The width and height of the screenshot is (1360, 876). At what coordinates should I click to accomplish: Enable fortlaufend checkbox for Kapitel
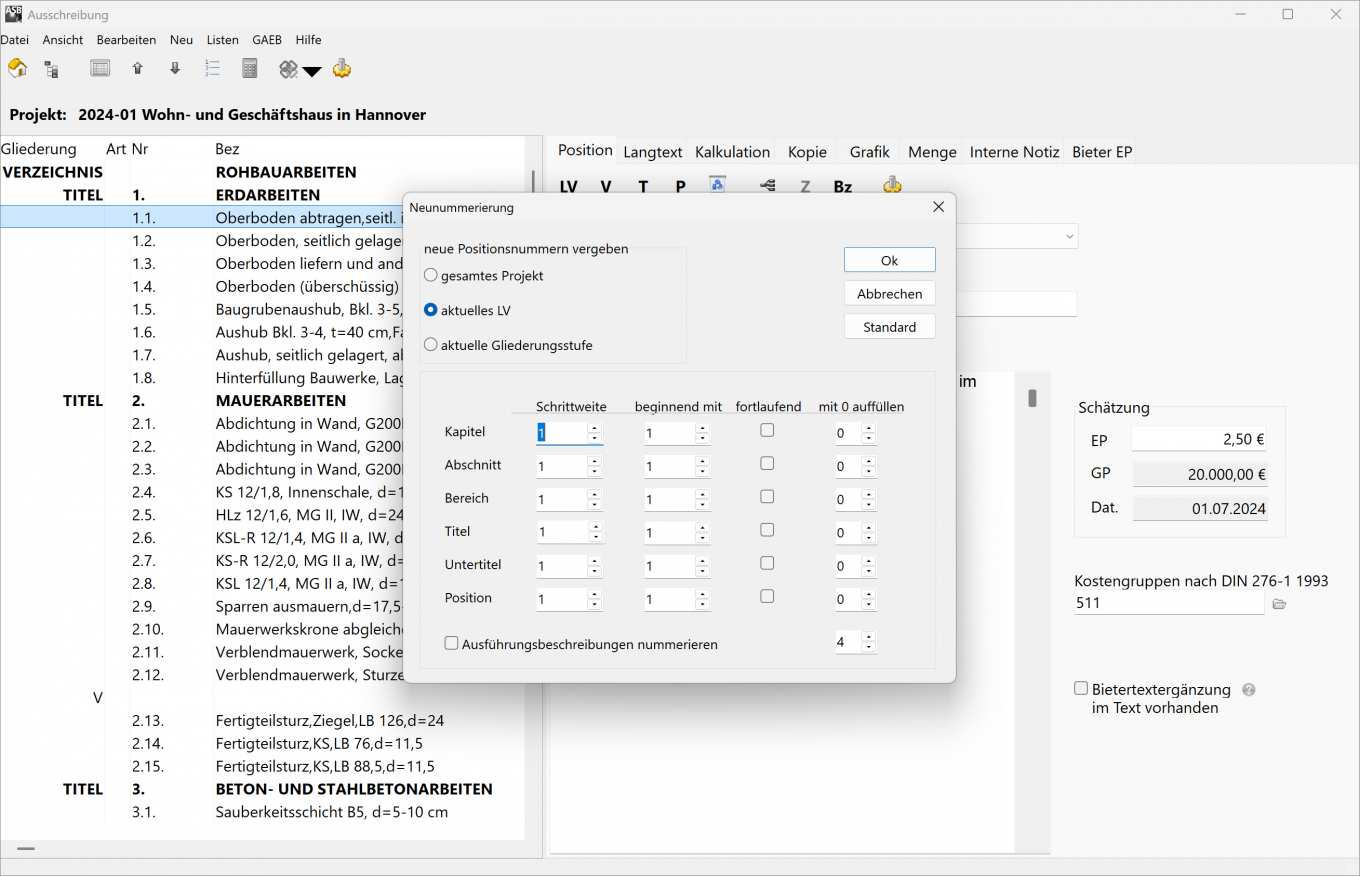(767, 430)
